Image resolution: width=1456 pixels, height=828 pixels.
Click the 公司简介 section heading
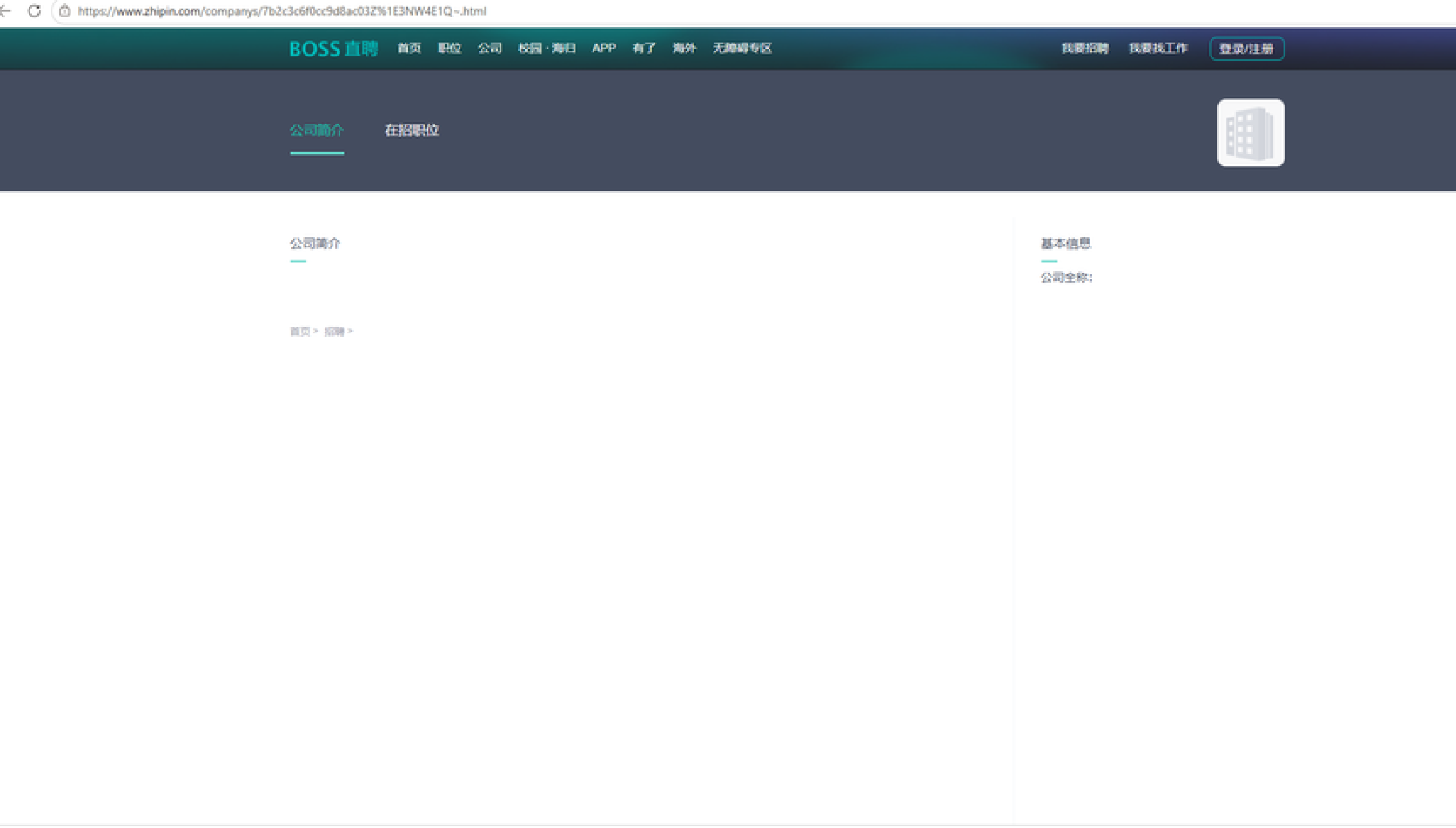(x=315, y=244)
